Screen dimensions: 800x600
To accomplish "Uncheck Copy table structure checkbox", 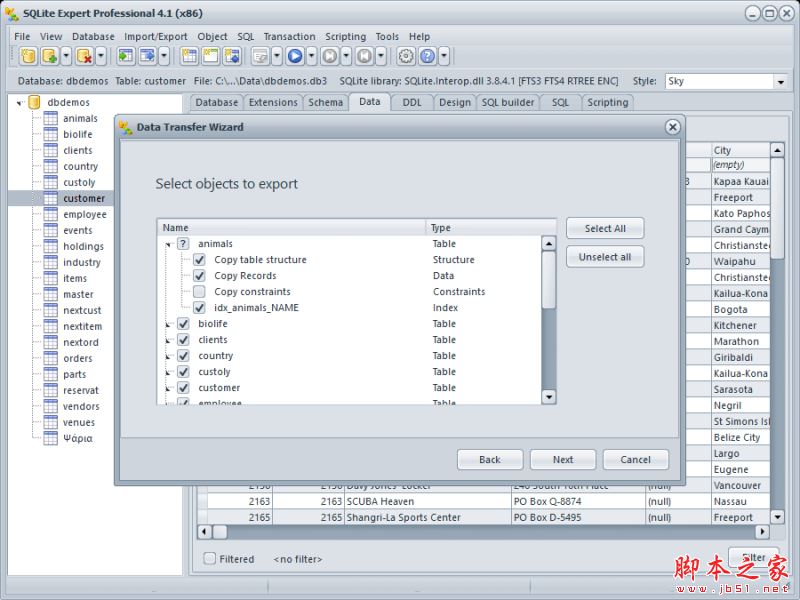I will point(199,260).
